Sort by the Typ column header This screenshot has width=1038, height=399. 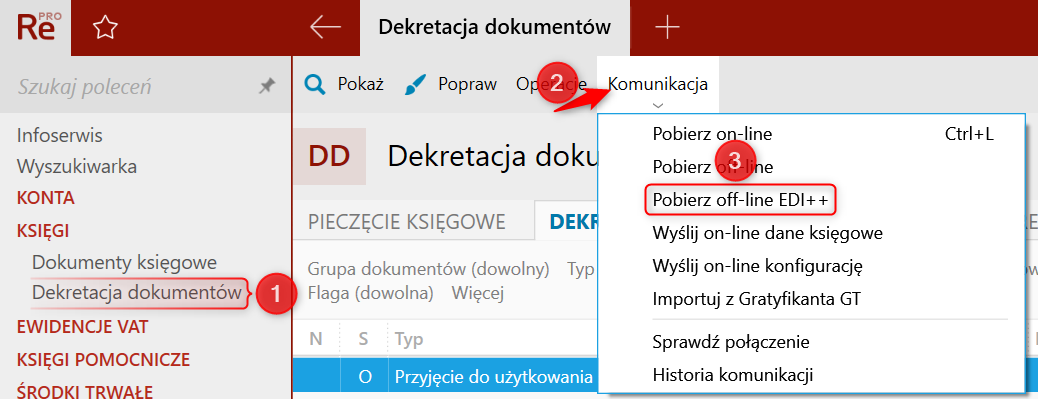(409, 339)
